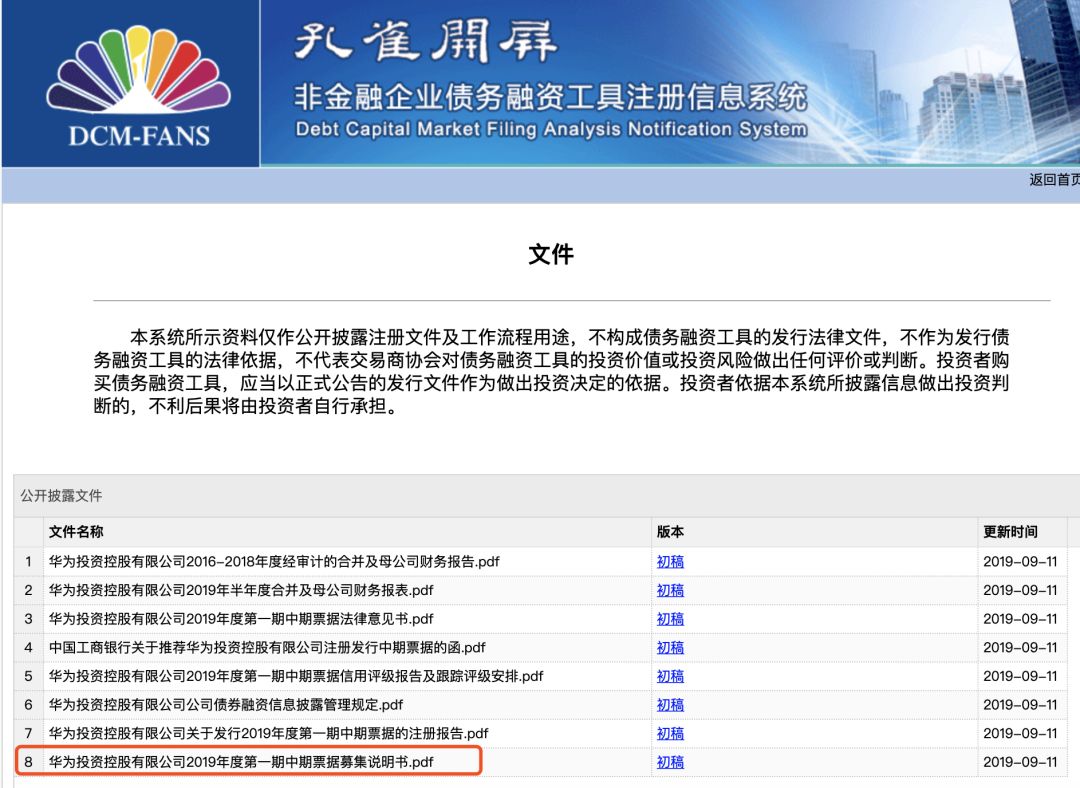The image size is (1080, 788).
Task: Open 初稿 link for 信用评级报告 row
Action: click(670, 676)
